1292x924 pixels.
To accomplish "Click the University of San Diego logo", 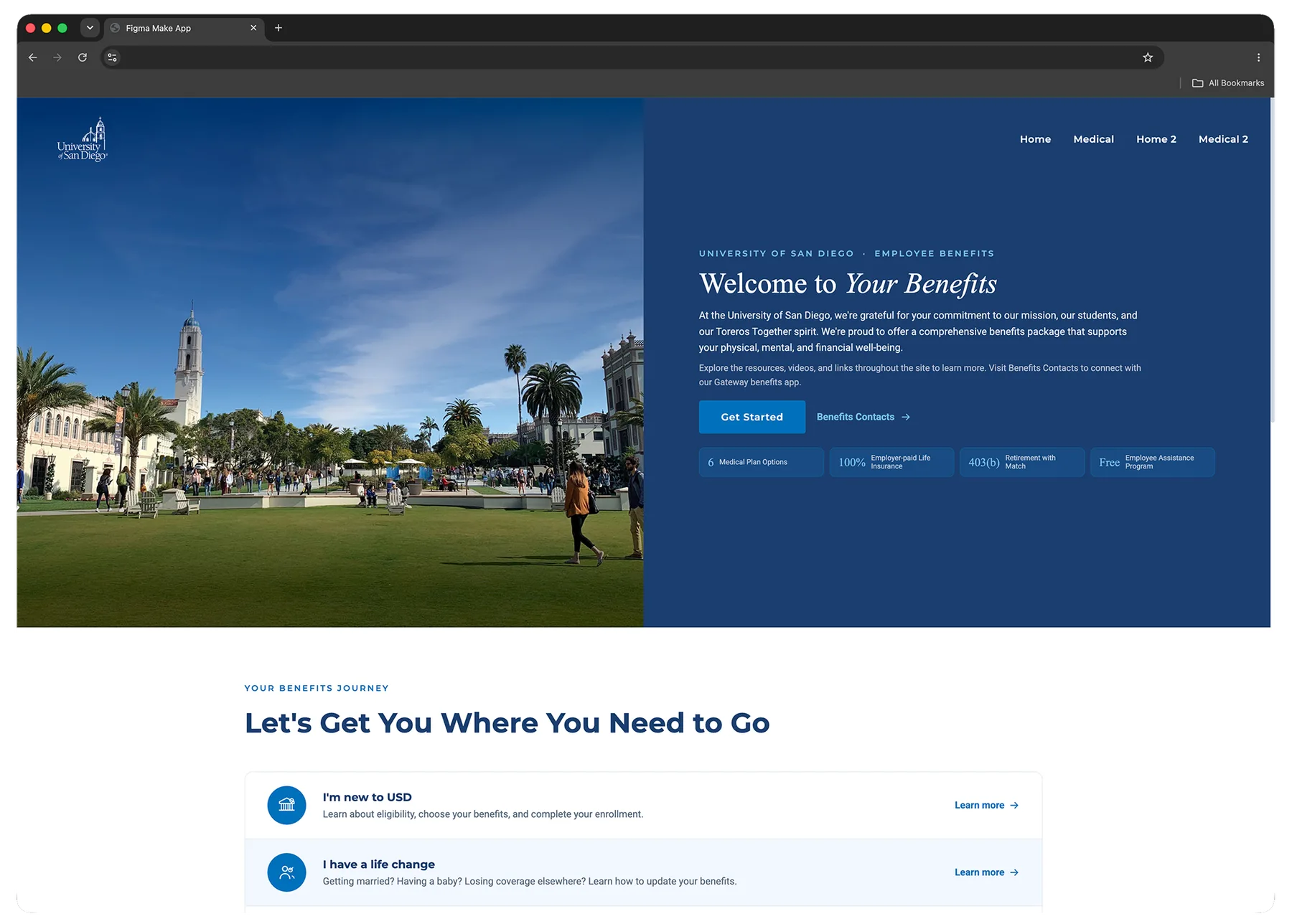I will coord(83,139).
